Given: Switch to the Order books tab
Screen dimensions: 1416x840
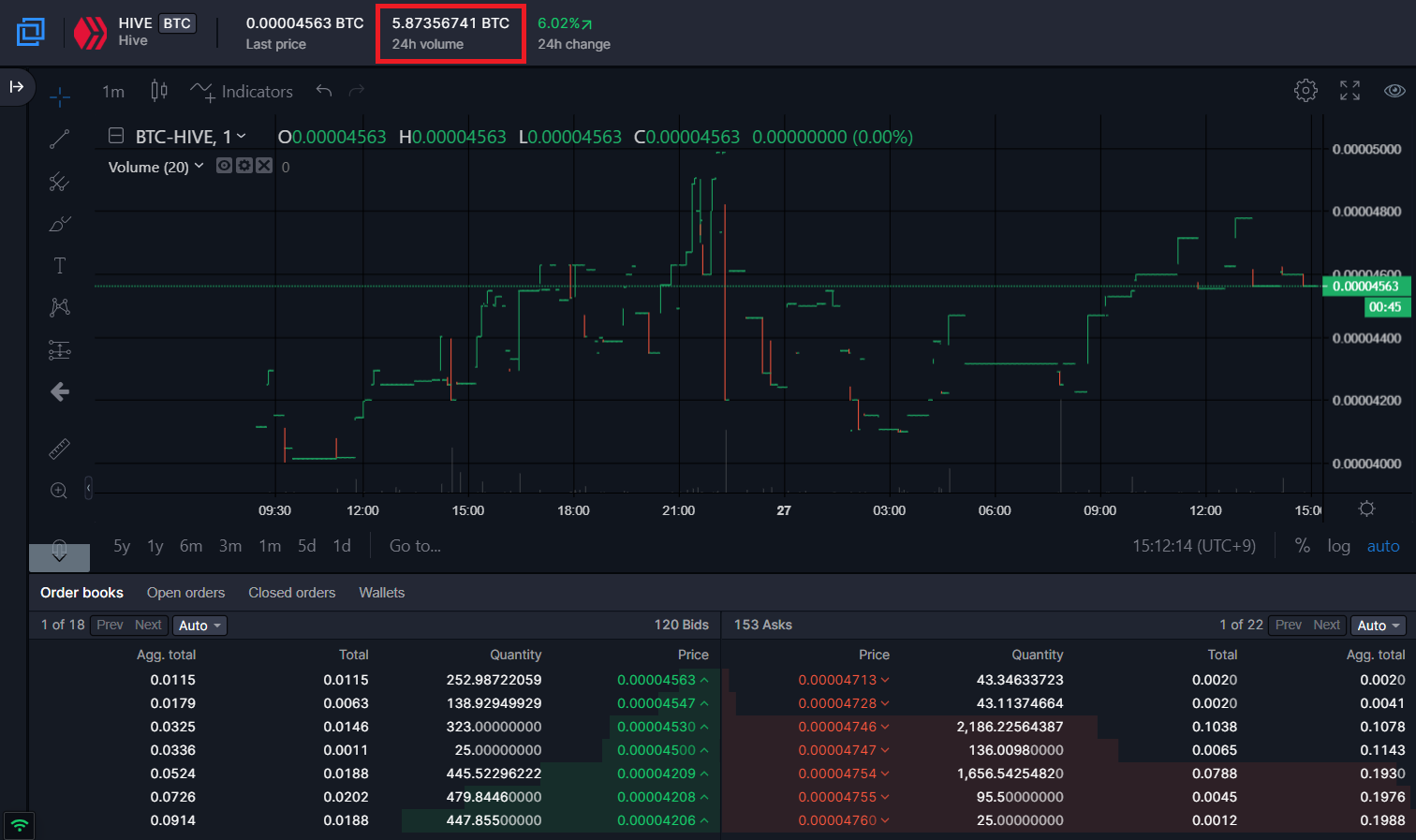Looking at the screenshot, I should point(81,593).
